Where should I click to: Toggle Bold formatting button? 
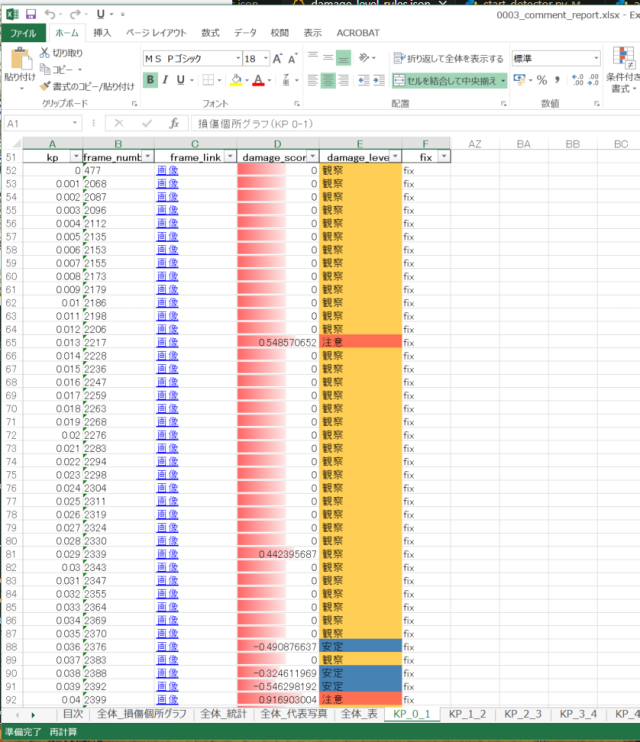tap(151, 80)
